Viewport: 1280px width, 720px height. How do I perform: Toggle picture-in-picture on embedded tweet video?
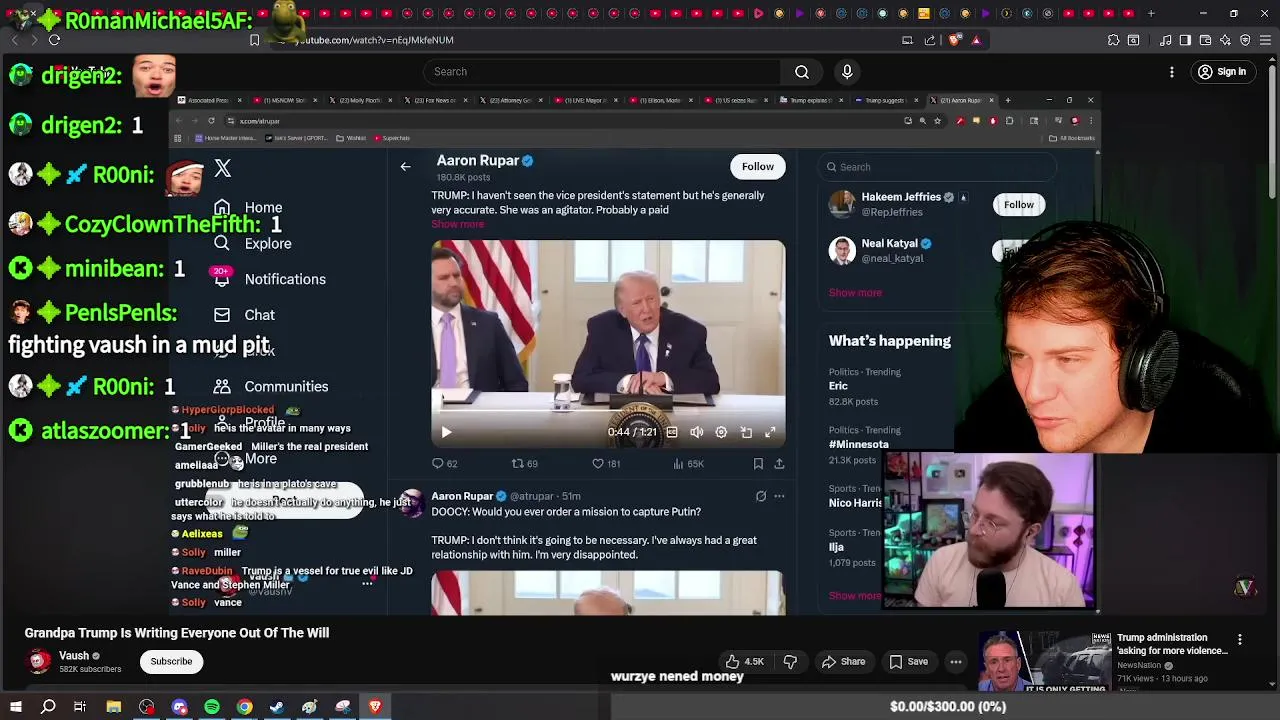(746, 432)
